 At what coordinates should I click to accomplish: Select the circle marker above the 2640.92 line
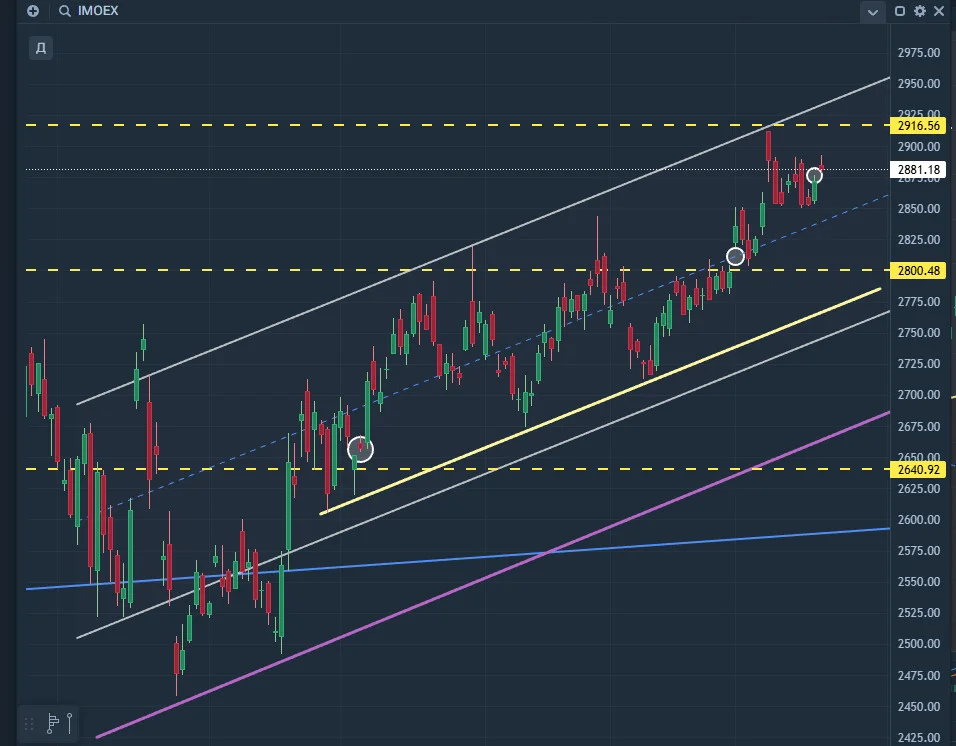pos(360,450)
